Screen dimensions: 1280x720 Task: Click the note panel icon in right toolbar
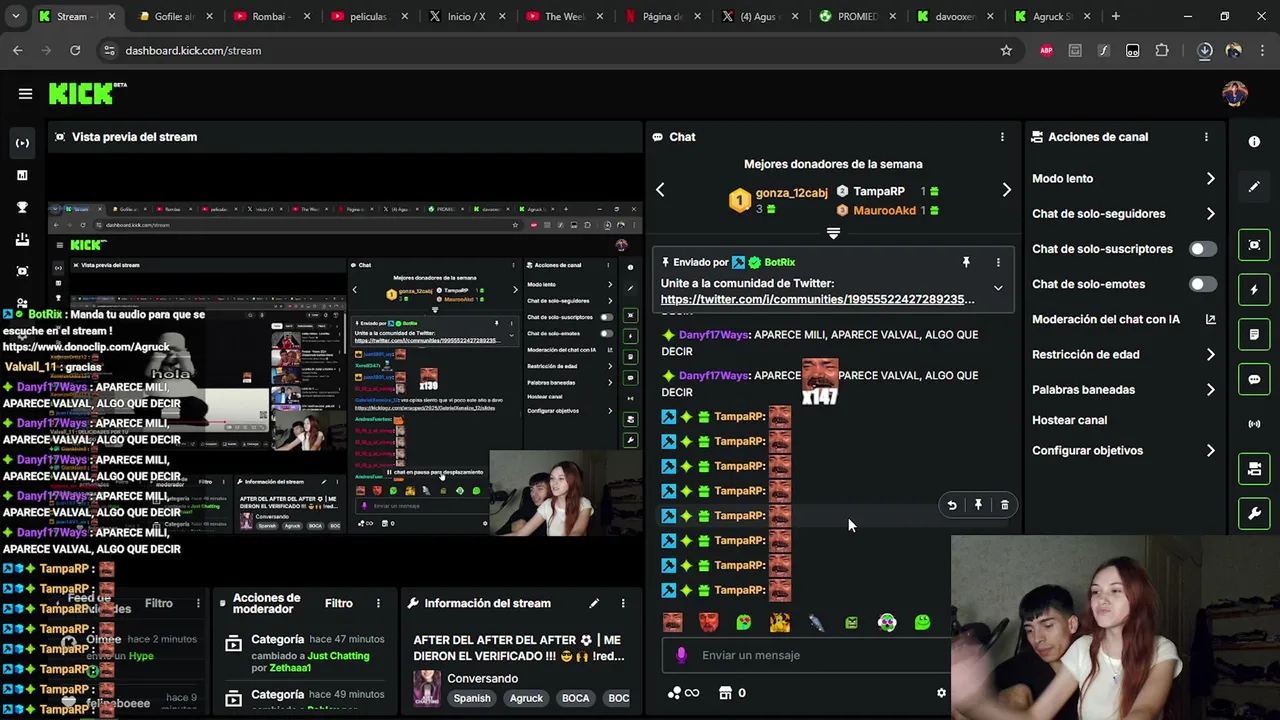pos(1254,335)
